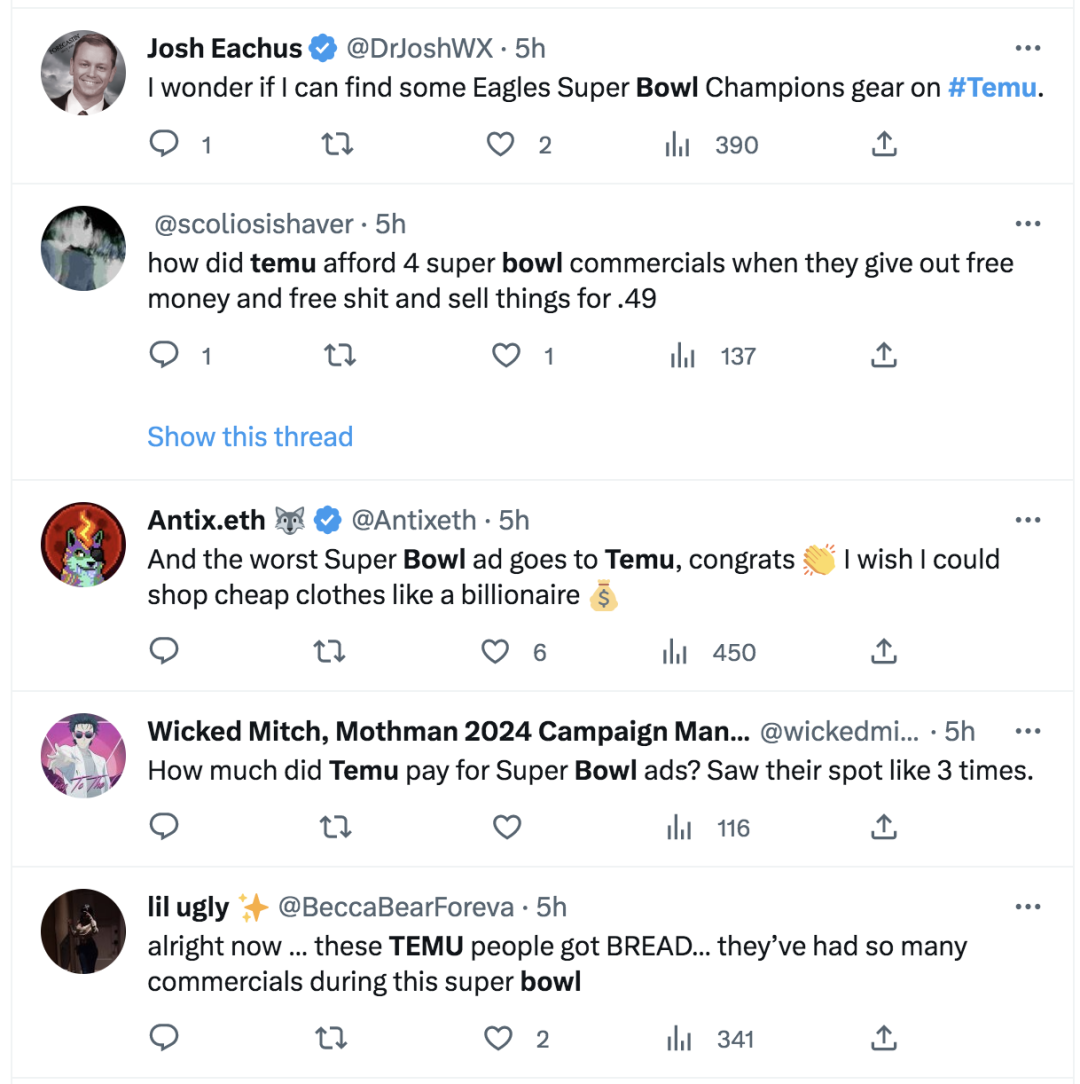This screenshot has width=1080, height=1084.
Task: Expand more options for lil ugly's tweet
Action: click(x=1028, y=906)
